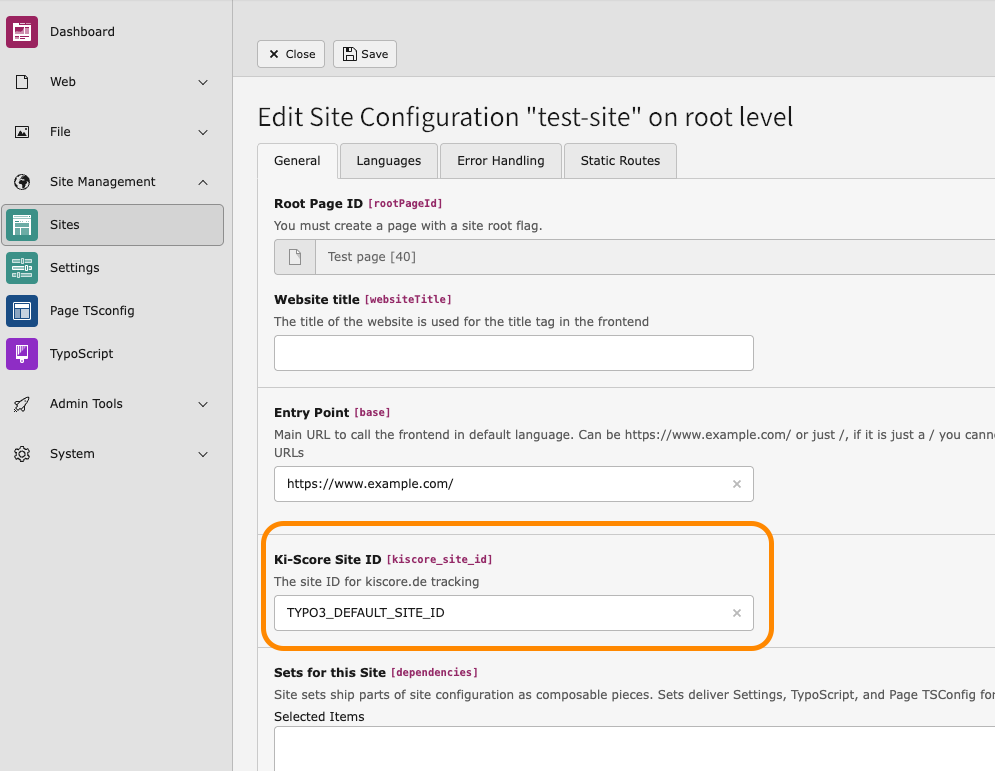Switch to the Languages tab
995x771 pixels.
point(388,160)
